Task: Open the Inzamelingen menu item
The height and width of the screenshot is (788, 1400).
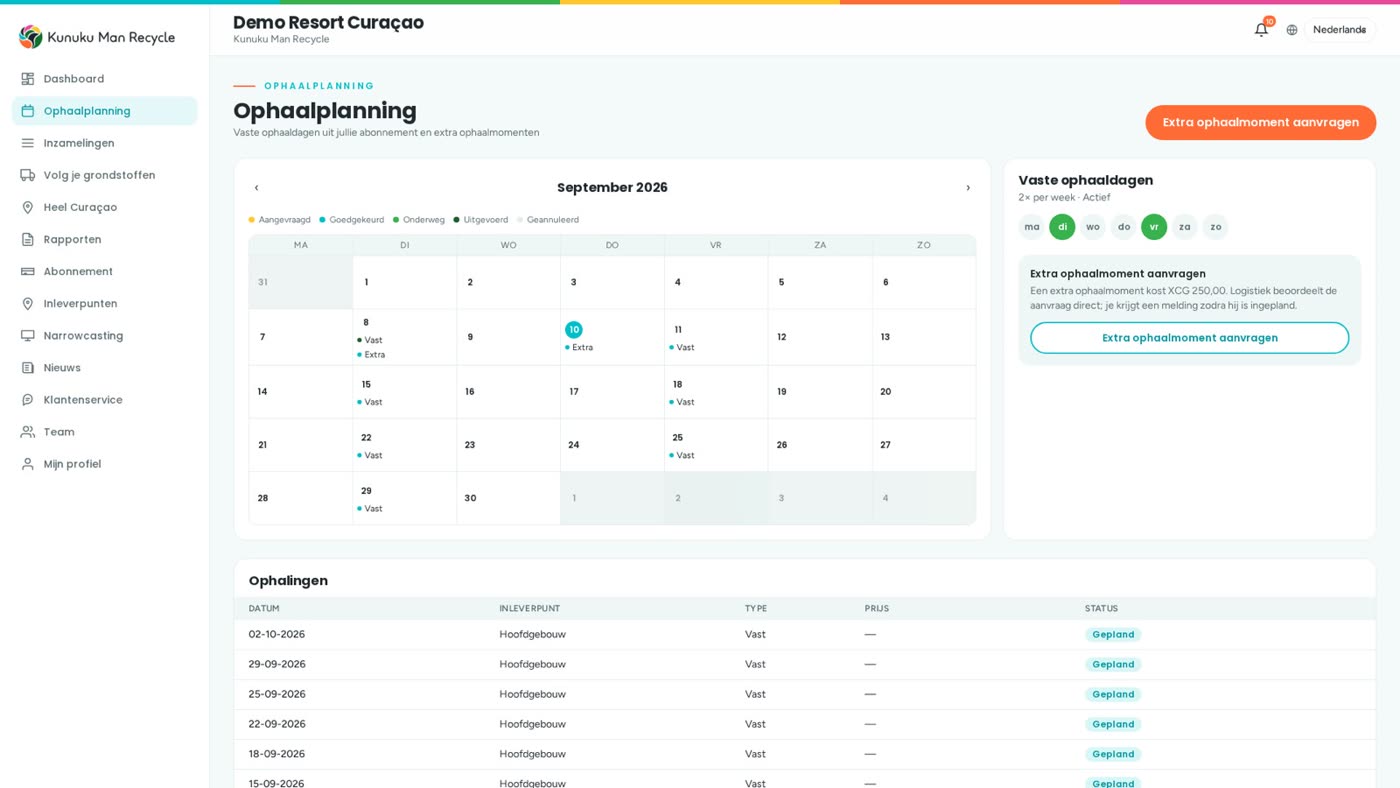Action: 104,143
